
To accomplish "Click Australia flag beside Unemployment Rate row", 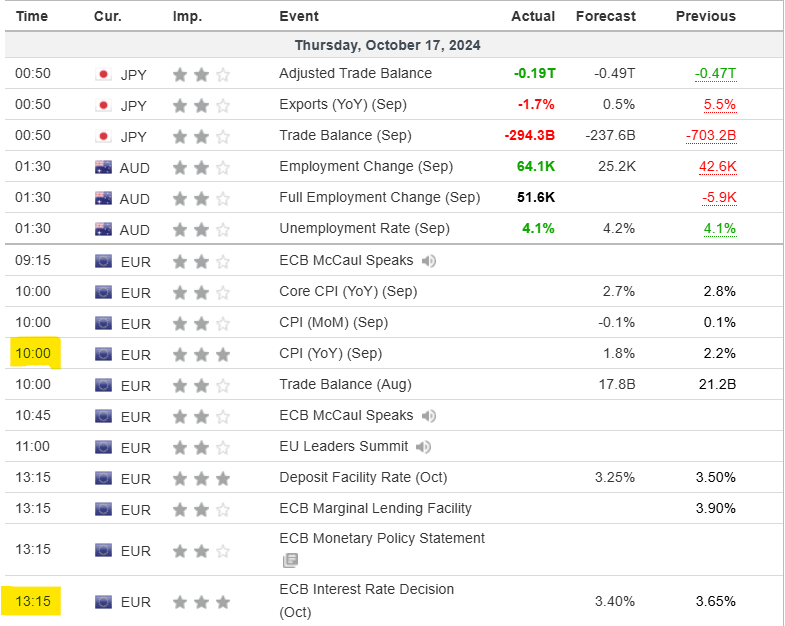I will 103,229.
